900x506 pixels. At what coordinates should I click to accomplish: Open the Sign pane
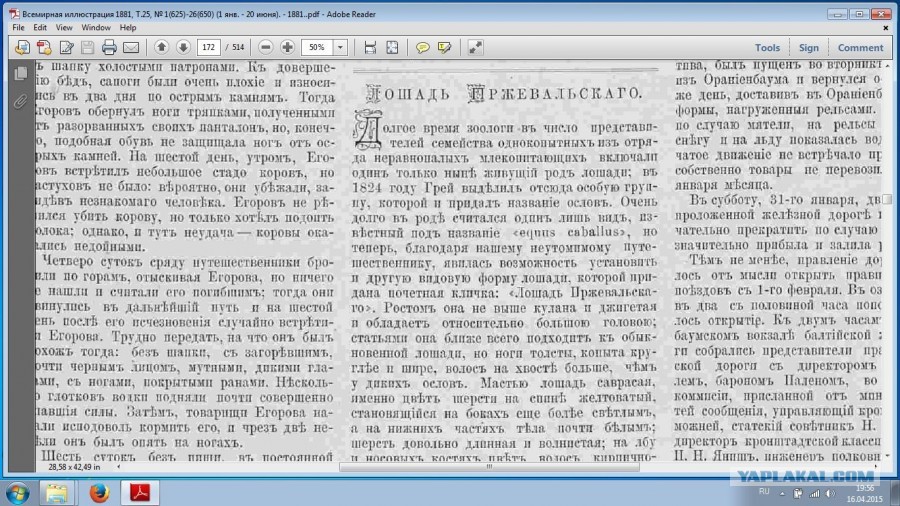(808, 48)
